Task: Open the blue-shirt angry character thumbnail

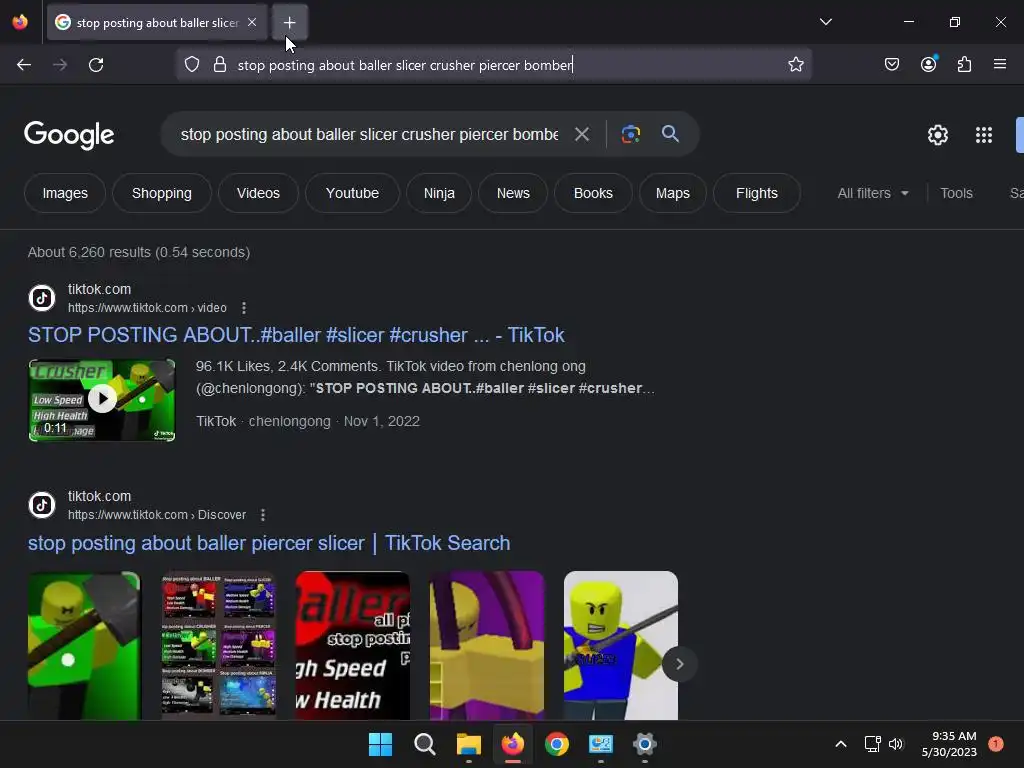Action: pos(621,645)
